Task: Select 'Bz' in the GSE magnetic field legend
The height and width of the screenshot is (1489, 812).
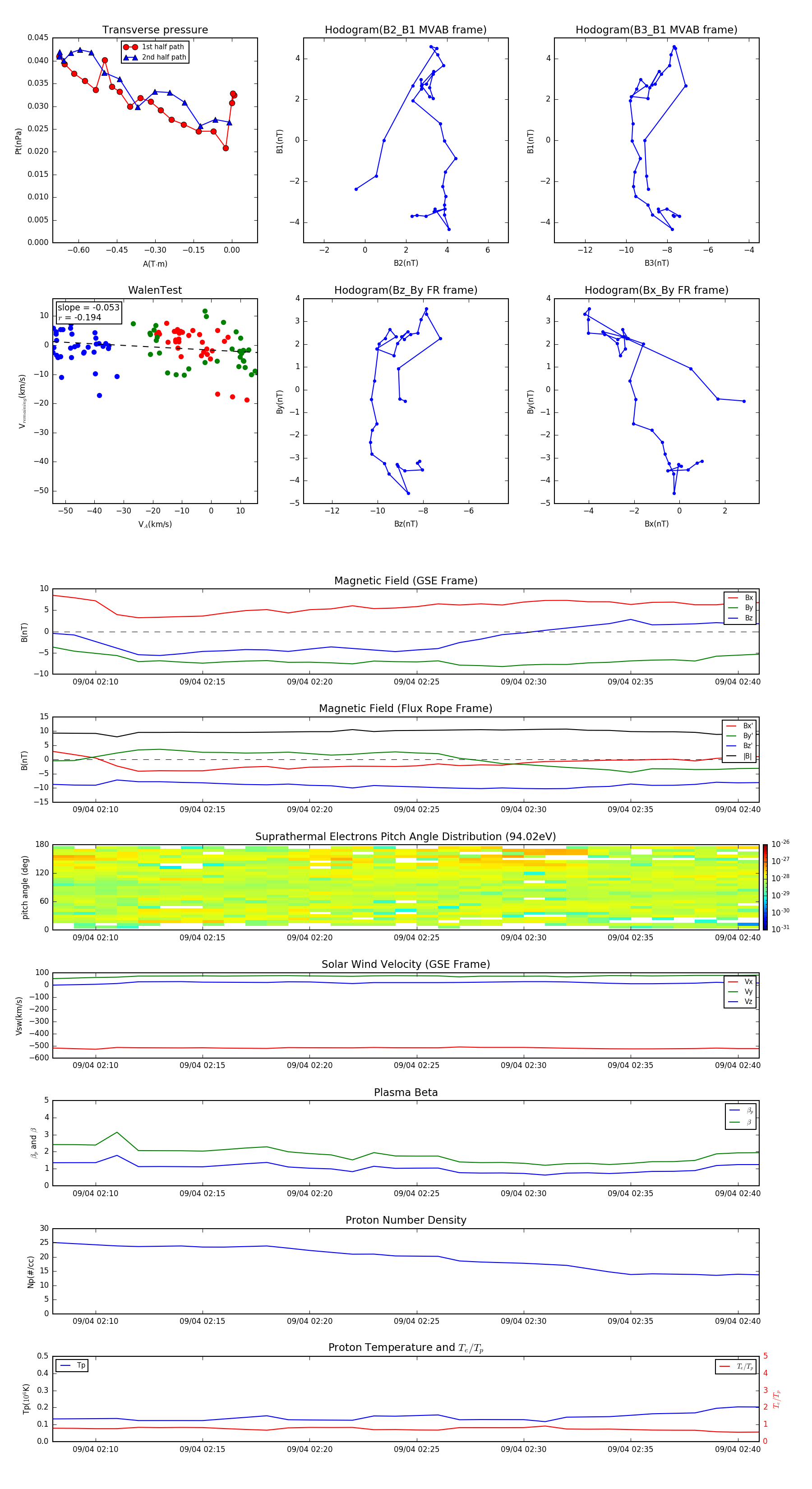Action: pos(741,619)
